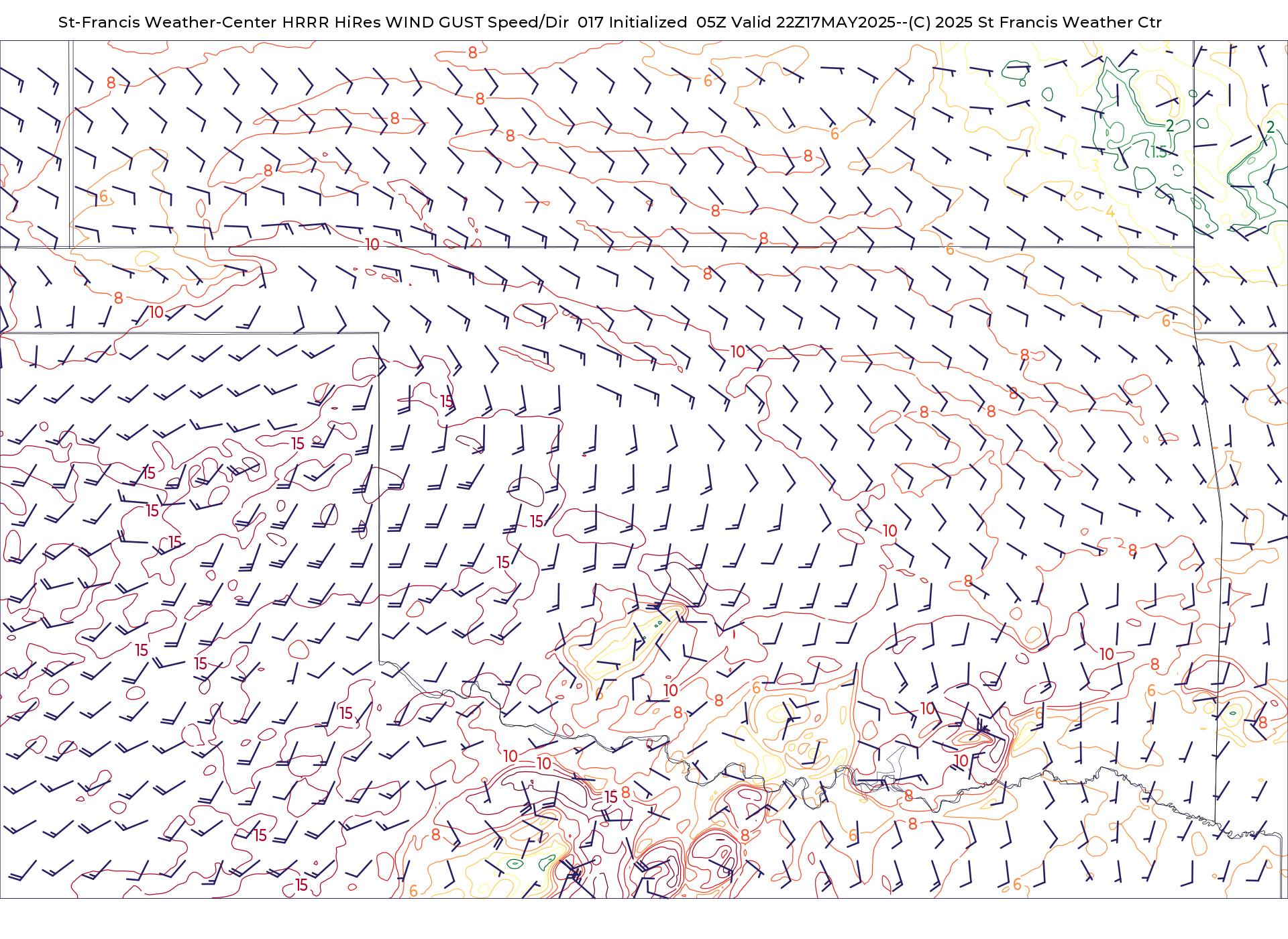
Task: Select the "WIND GUST Speed/Dir" title text
Action: point(478,22)
